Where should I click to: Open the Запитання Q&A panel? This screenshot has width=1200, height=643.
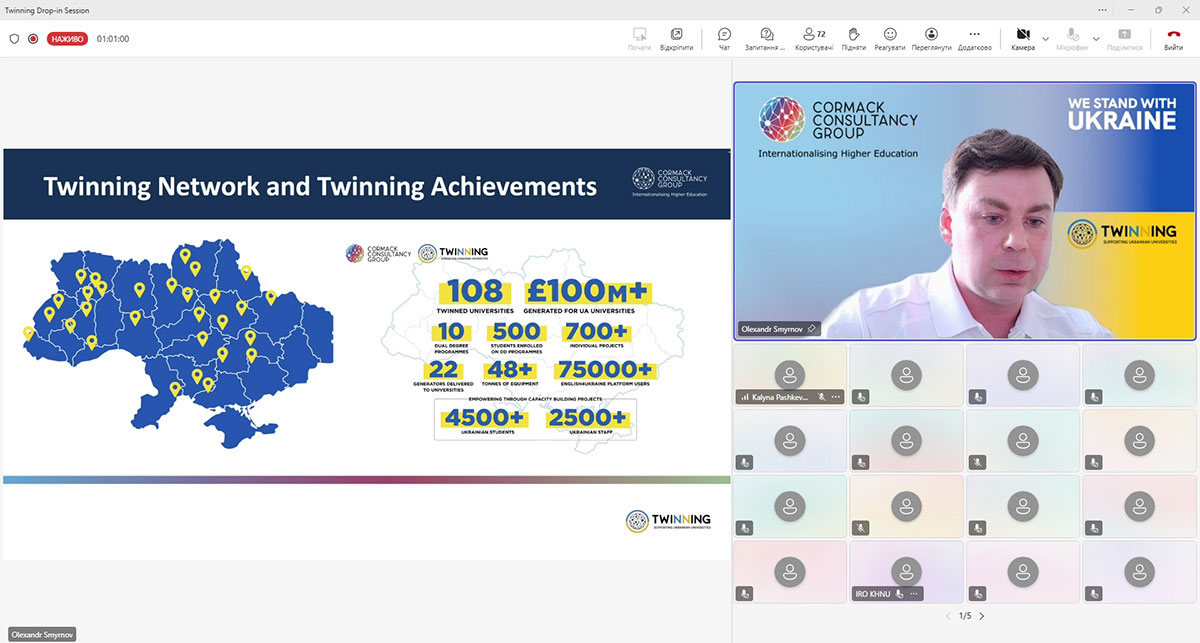[767, 39]
